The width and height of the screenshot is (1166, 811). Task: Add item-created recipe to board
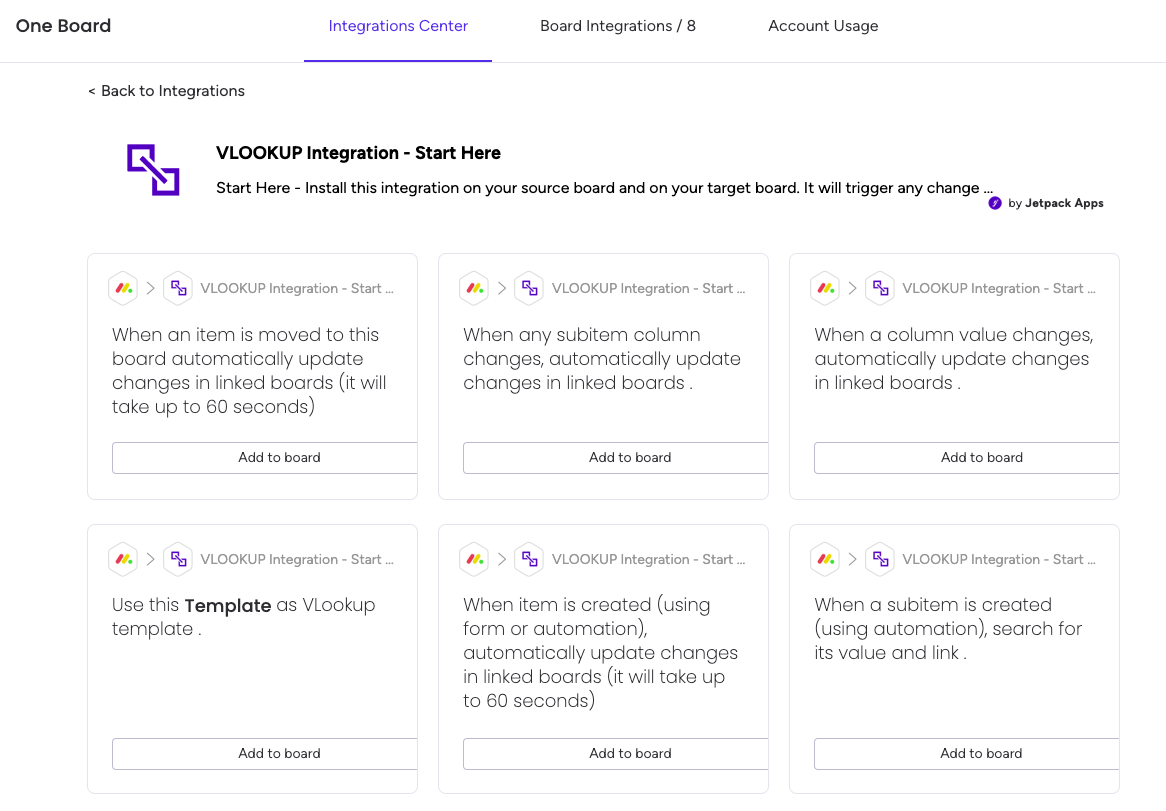click(616, 754)
